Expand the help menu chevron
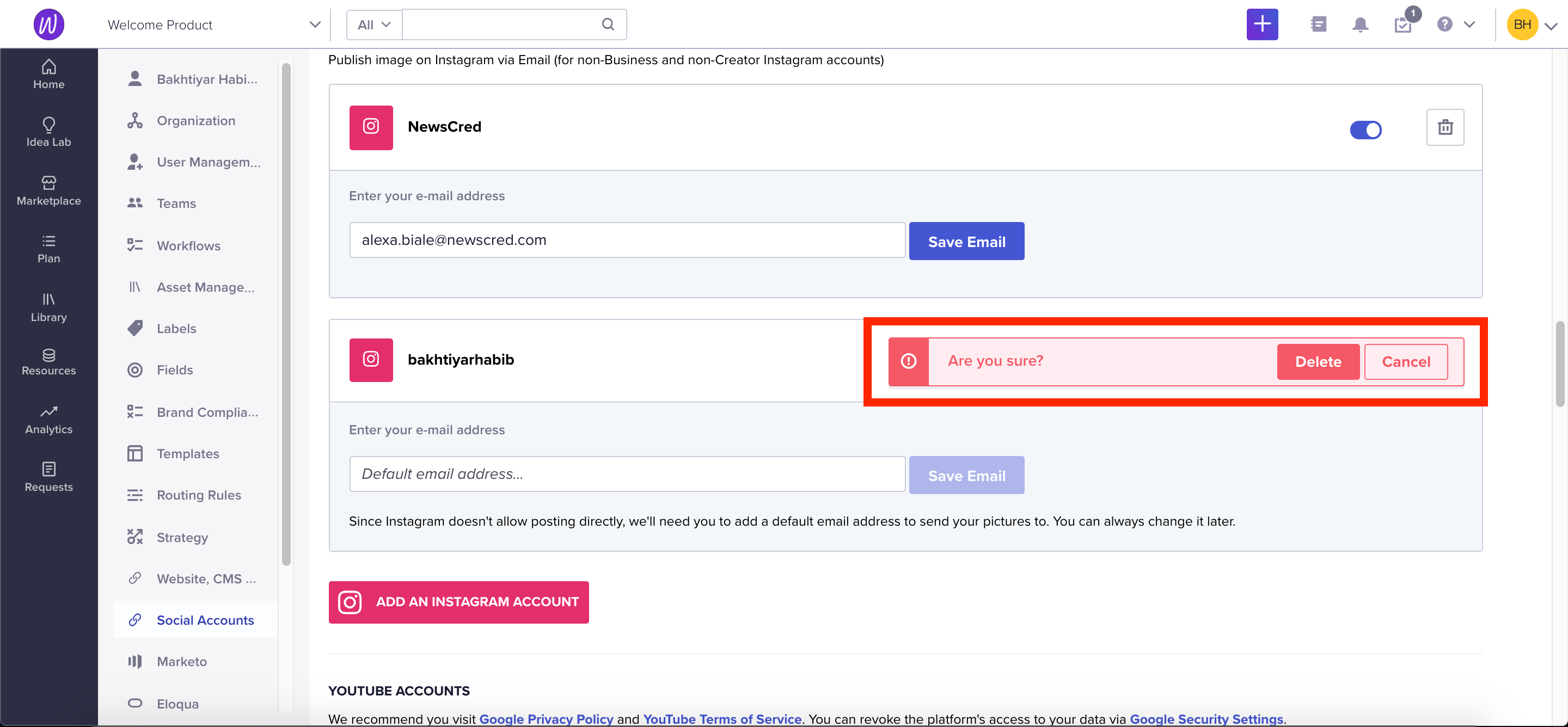This screenshot has width=1568, height=727. pyautogui.click(x=1469, y=24)
